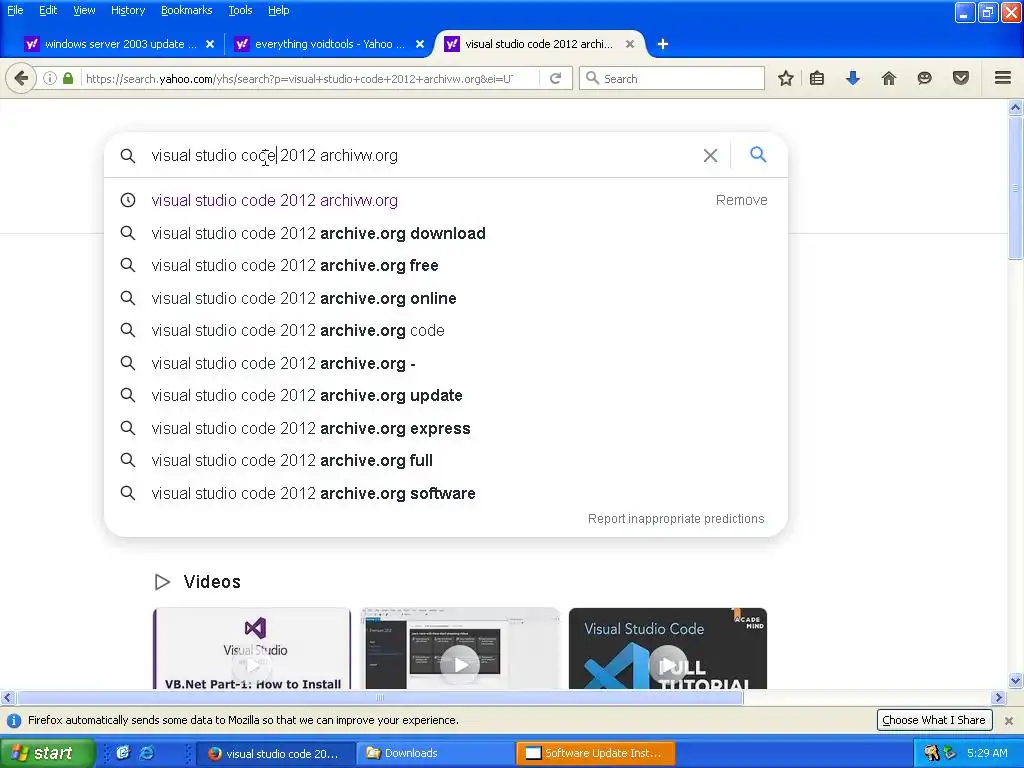
Task: Click the second system tray icon
Action: (x=950, y=753)
